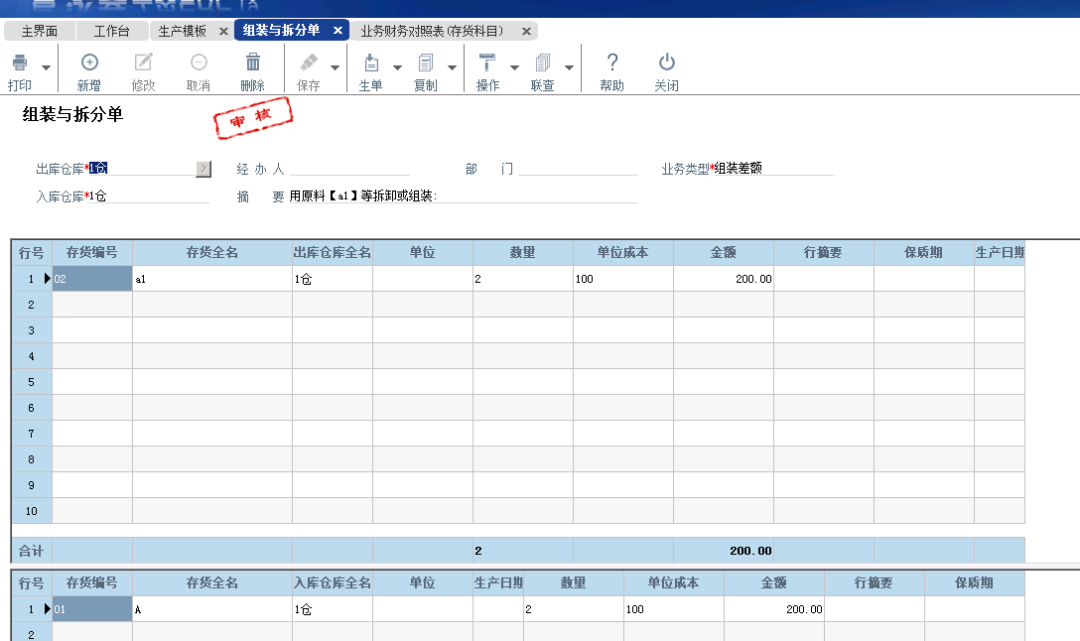Screen dimensions: 1080x641
Task: Click the 操作 (Operation) icon
Action: click(x=487, y=63)
